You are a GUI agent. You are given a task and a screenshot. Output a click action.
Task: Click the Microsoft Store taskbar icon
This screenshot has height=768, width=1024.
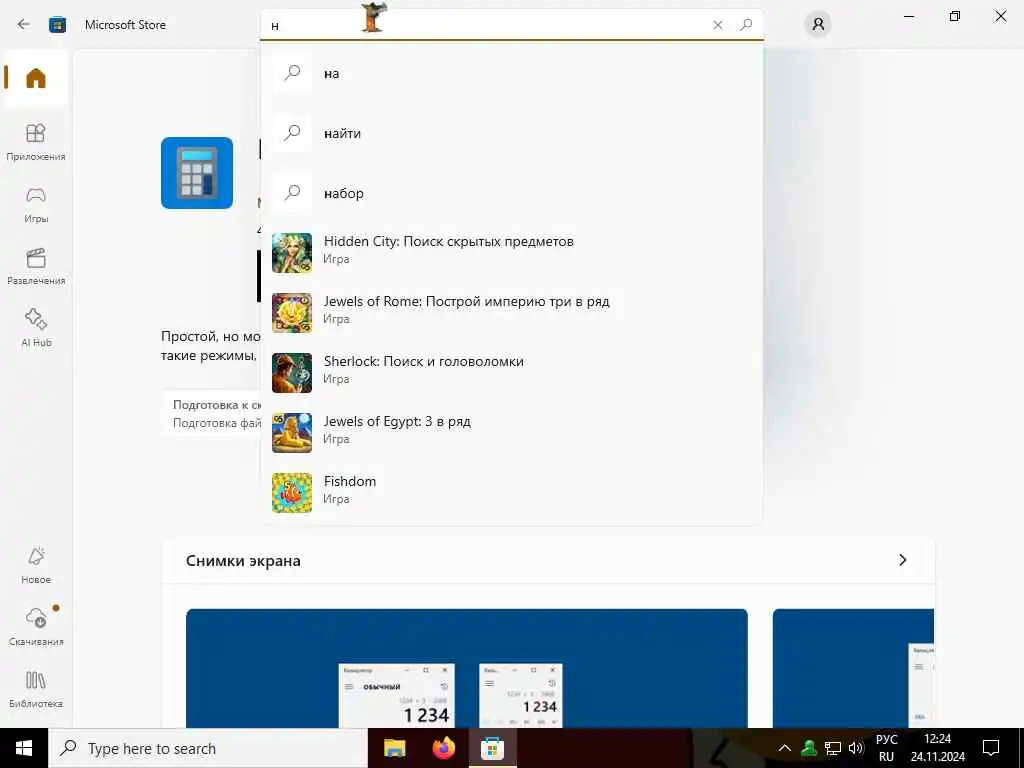492,748
